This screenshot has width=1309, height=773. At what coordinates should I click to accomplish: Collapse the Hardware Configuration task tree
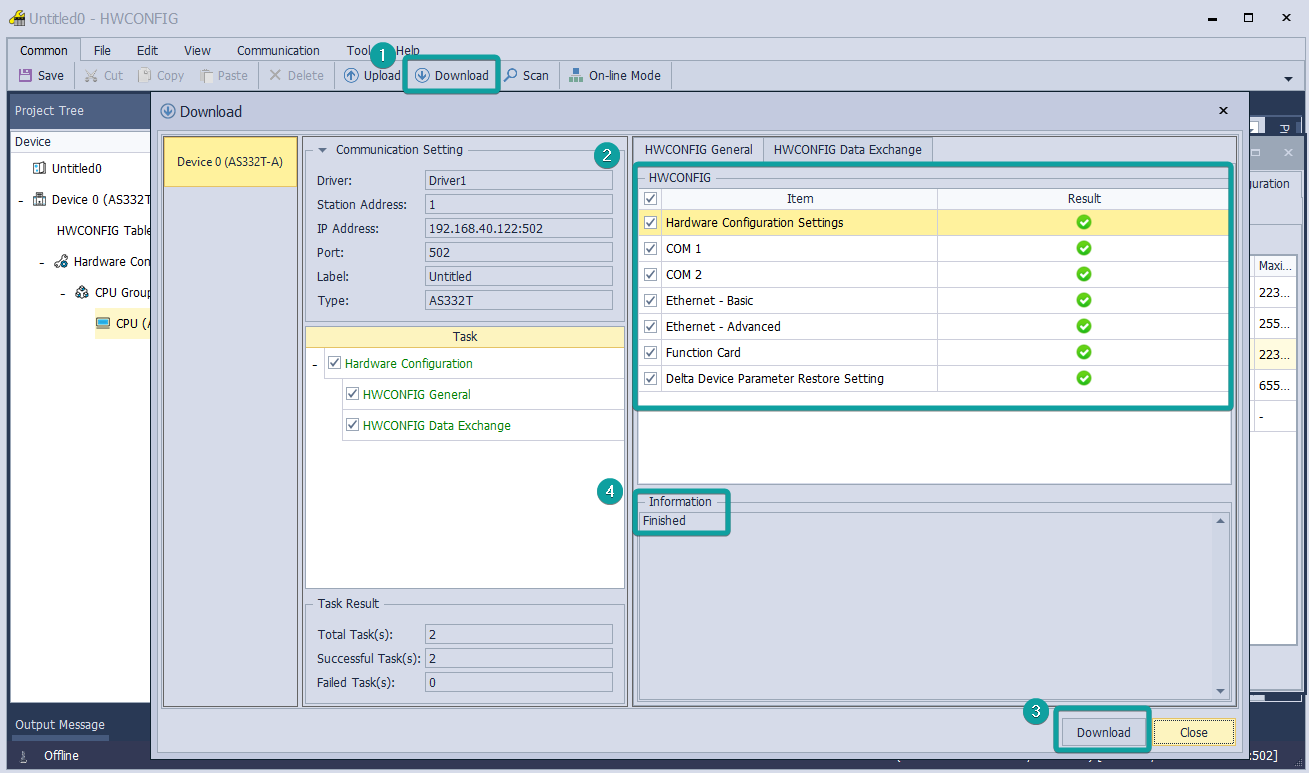315,365
